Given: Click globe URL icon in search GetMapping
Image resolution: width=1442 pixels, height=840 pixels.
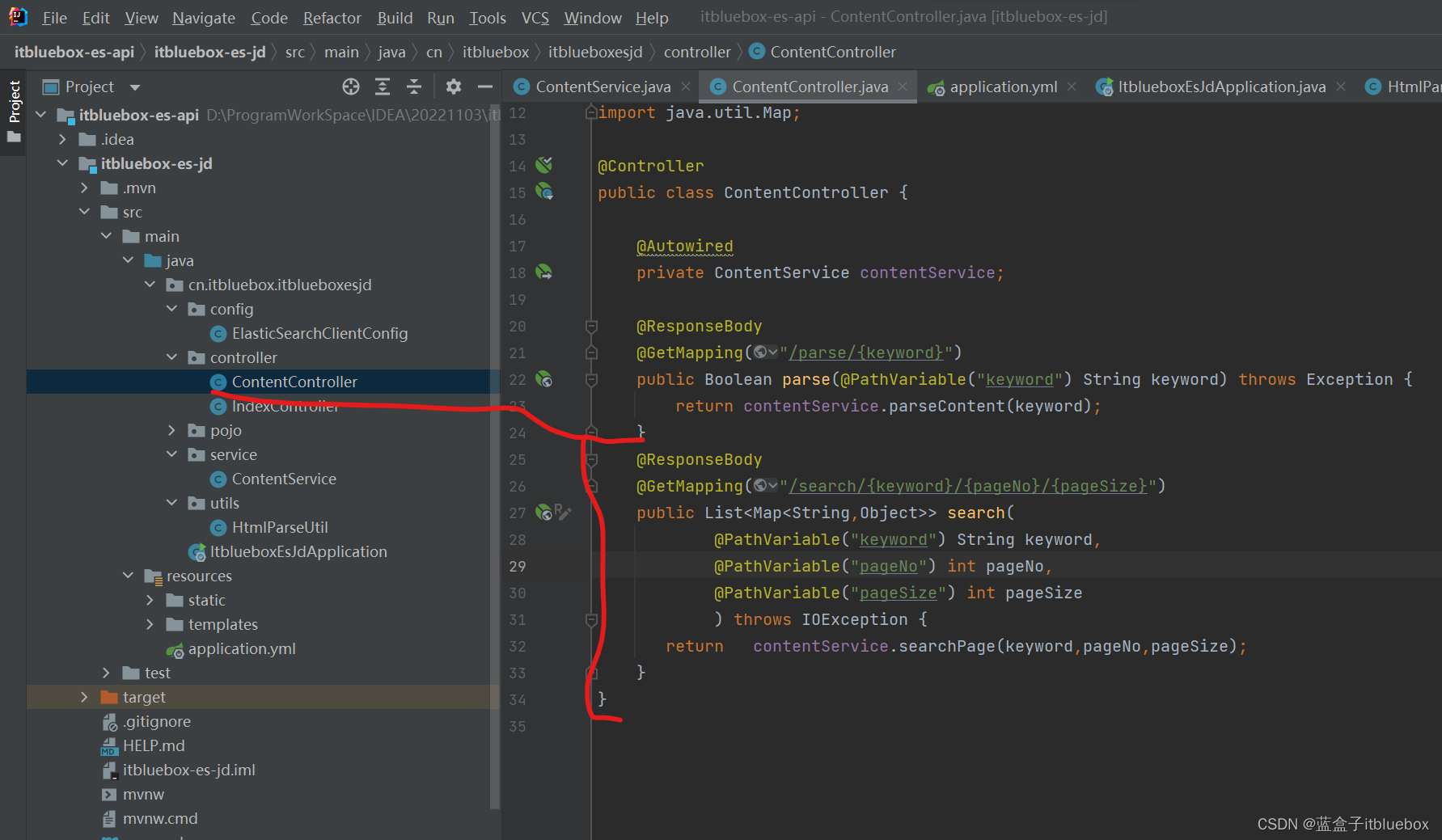Looking at the screenshot, I should [x=764, y=486].
